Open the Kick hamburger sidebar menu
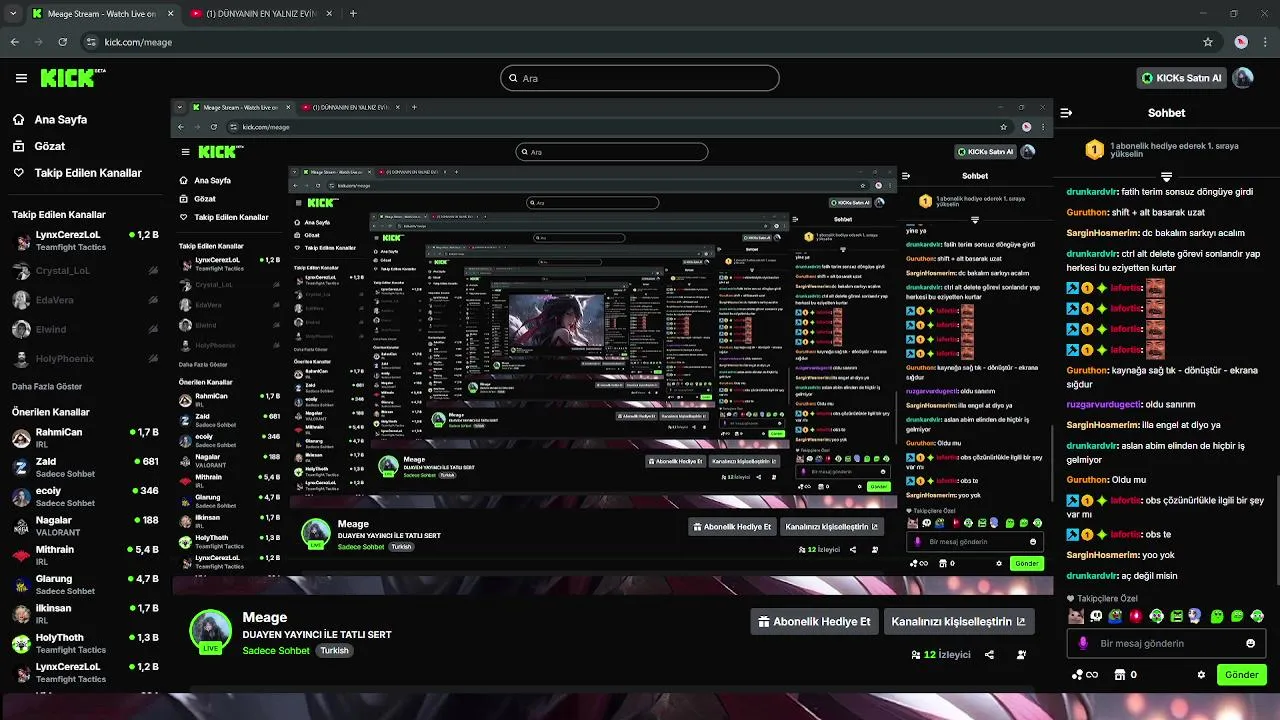 tap(21, 78)
